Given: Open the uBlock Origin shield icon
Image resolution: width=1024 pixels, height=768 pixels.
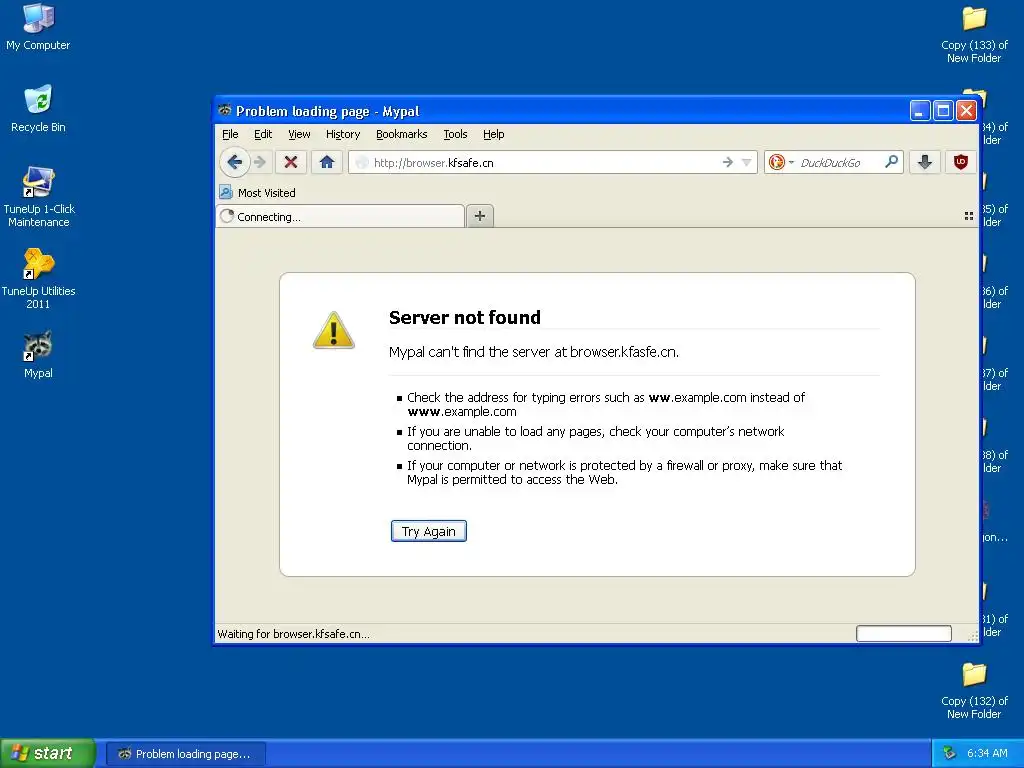Looking at the screenshot, I should pos(960,162).
